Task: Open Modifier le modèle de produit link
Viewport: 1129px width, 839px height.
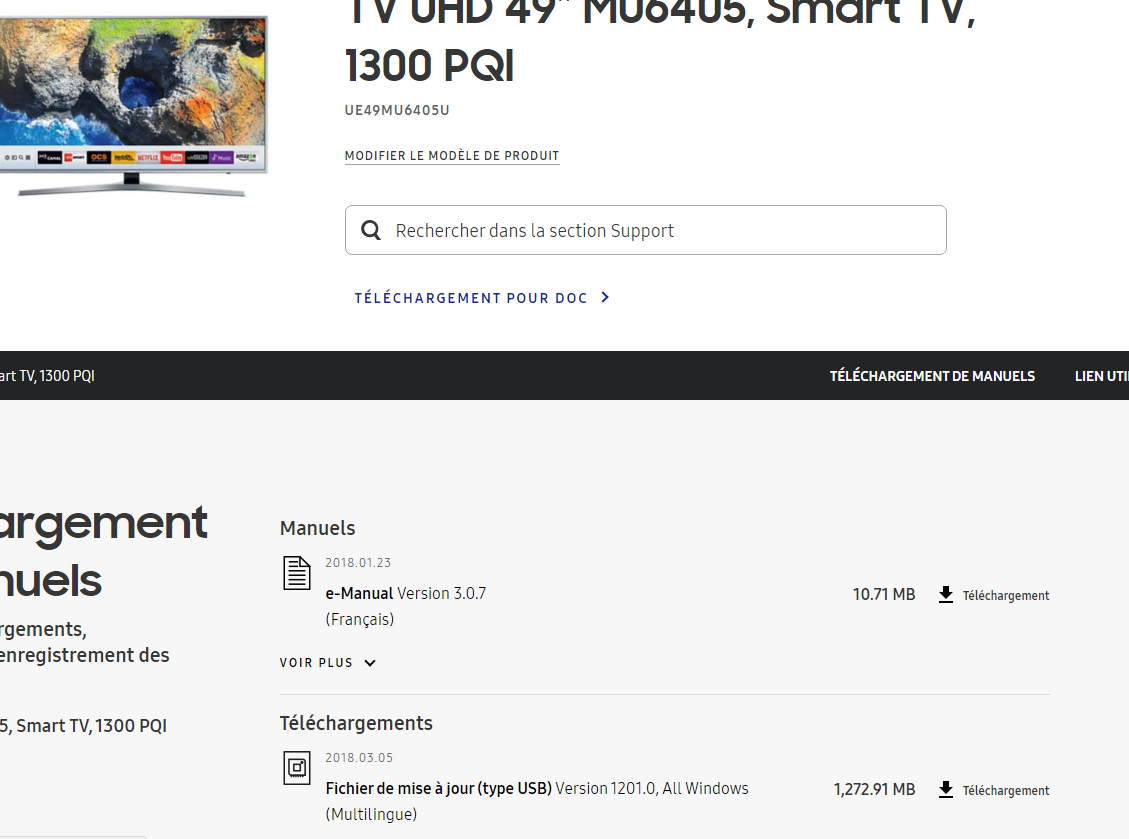Action: [x=452, y=156]
